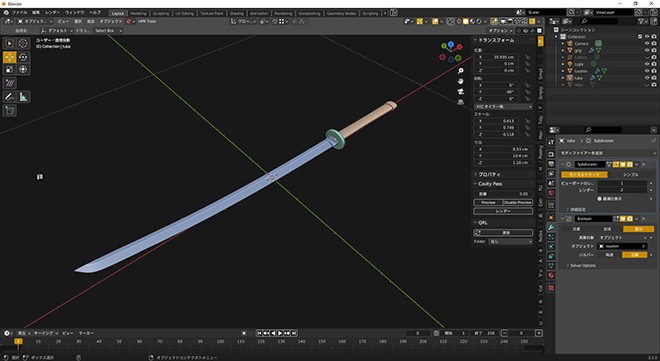The image size is (660, 361).
Task: Jump to the timeline's last frame
Action: click(294, 333)
